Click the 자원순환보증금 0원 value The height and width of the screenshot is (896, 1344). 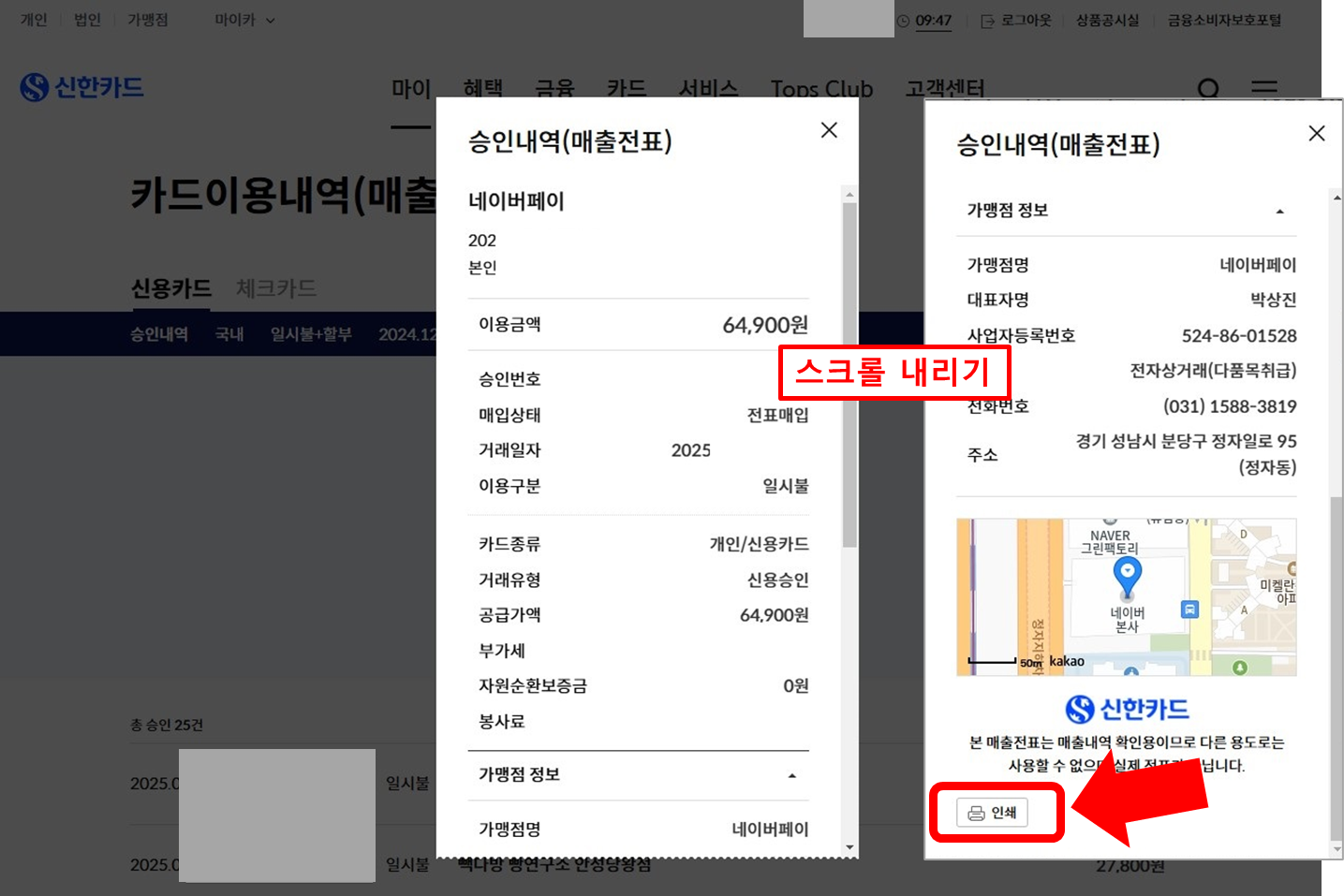[x=796, y=686]
